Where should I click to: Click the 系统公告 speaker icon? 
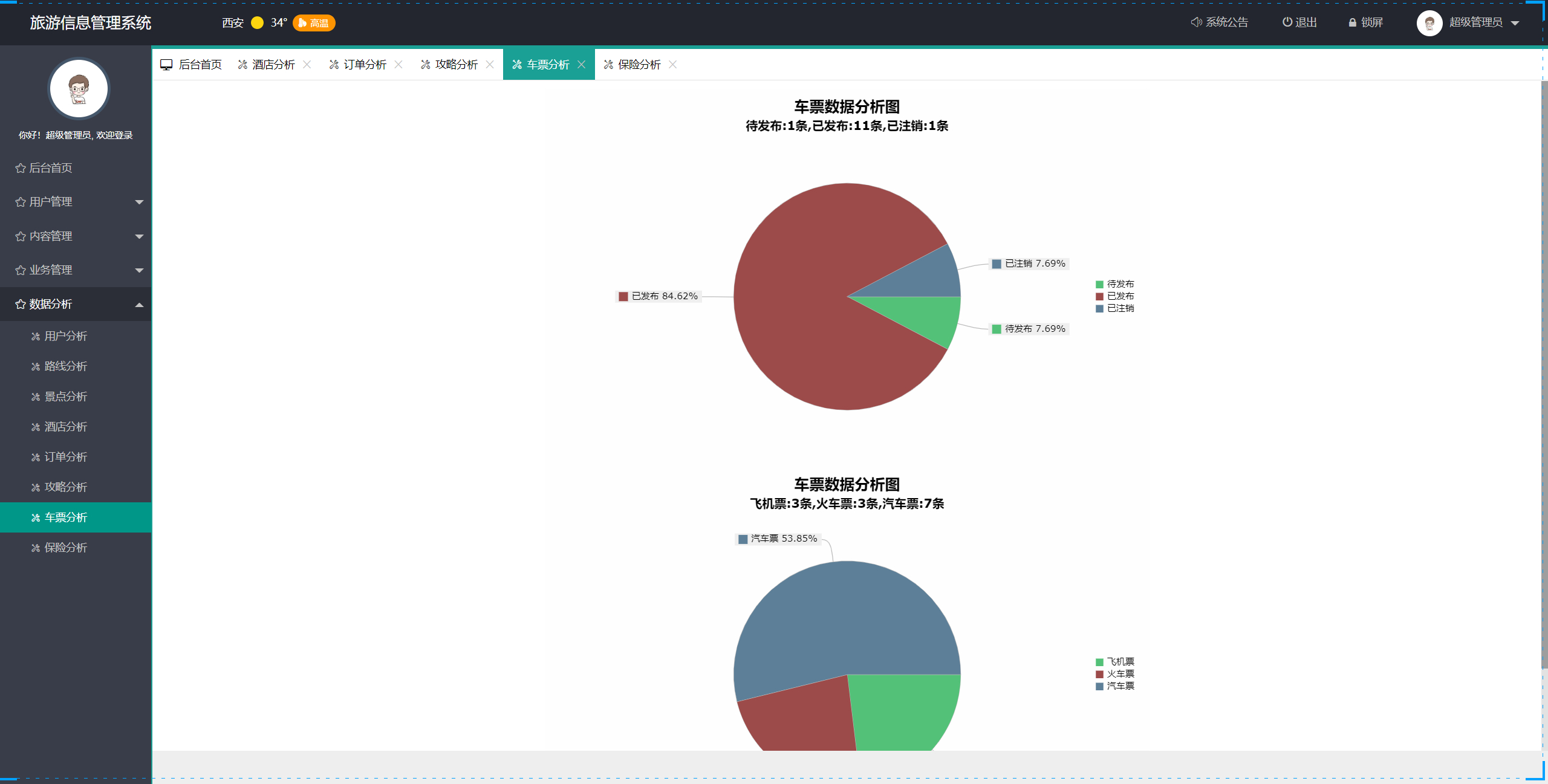(x=1196, y=22)
